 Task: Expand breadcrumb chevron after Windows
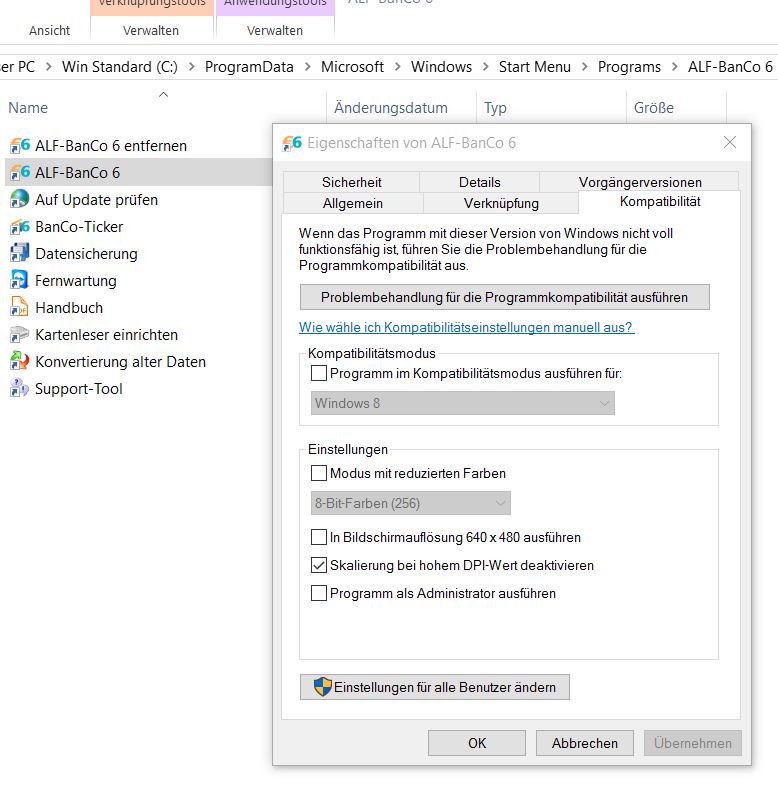(x=486, y=67)
